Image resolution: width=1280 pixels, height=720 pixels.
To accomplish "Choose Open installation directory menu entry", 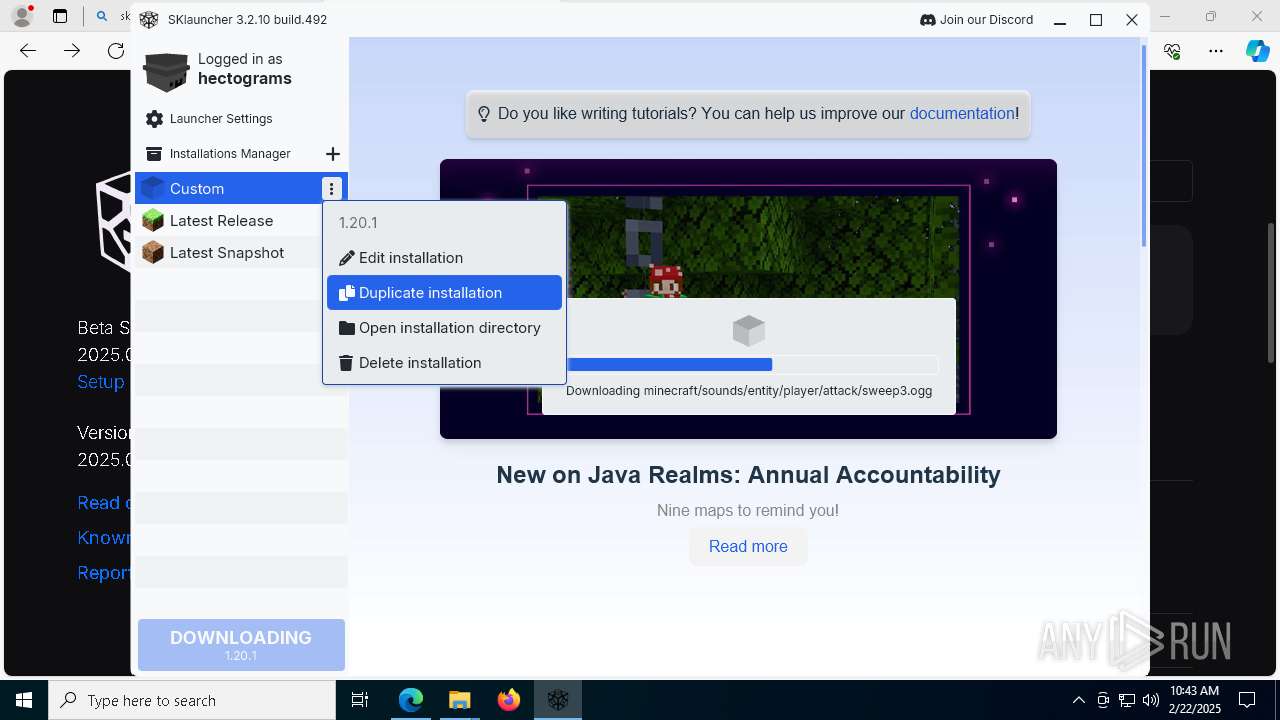I will [444, 328].
